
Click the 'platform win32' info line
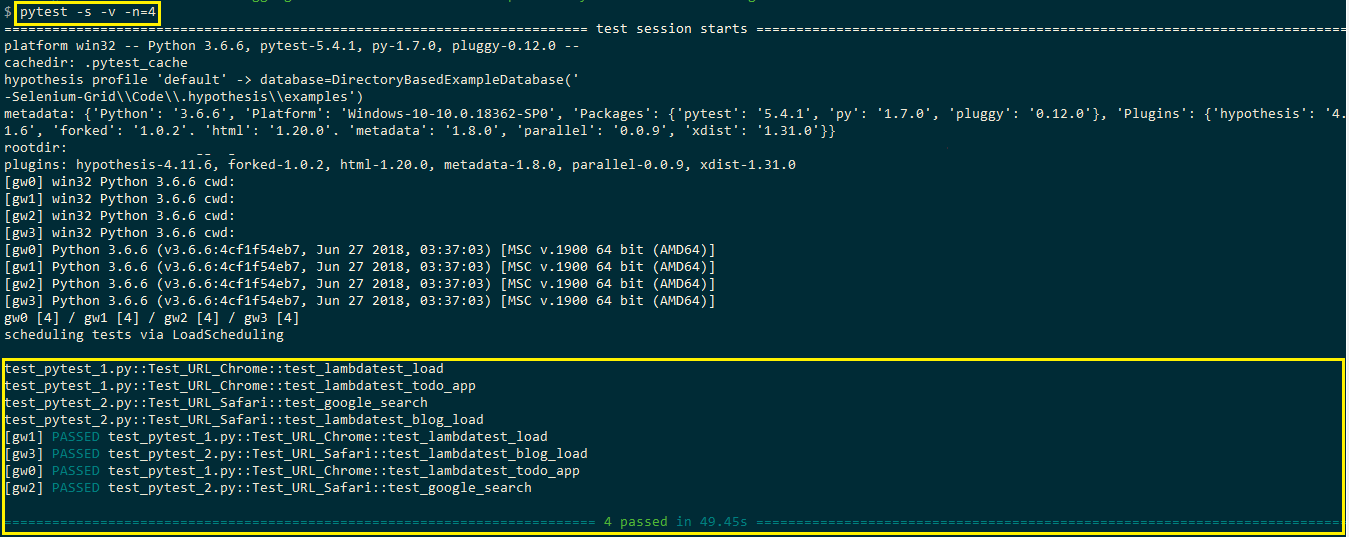(290, 46)
